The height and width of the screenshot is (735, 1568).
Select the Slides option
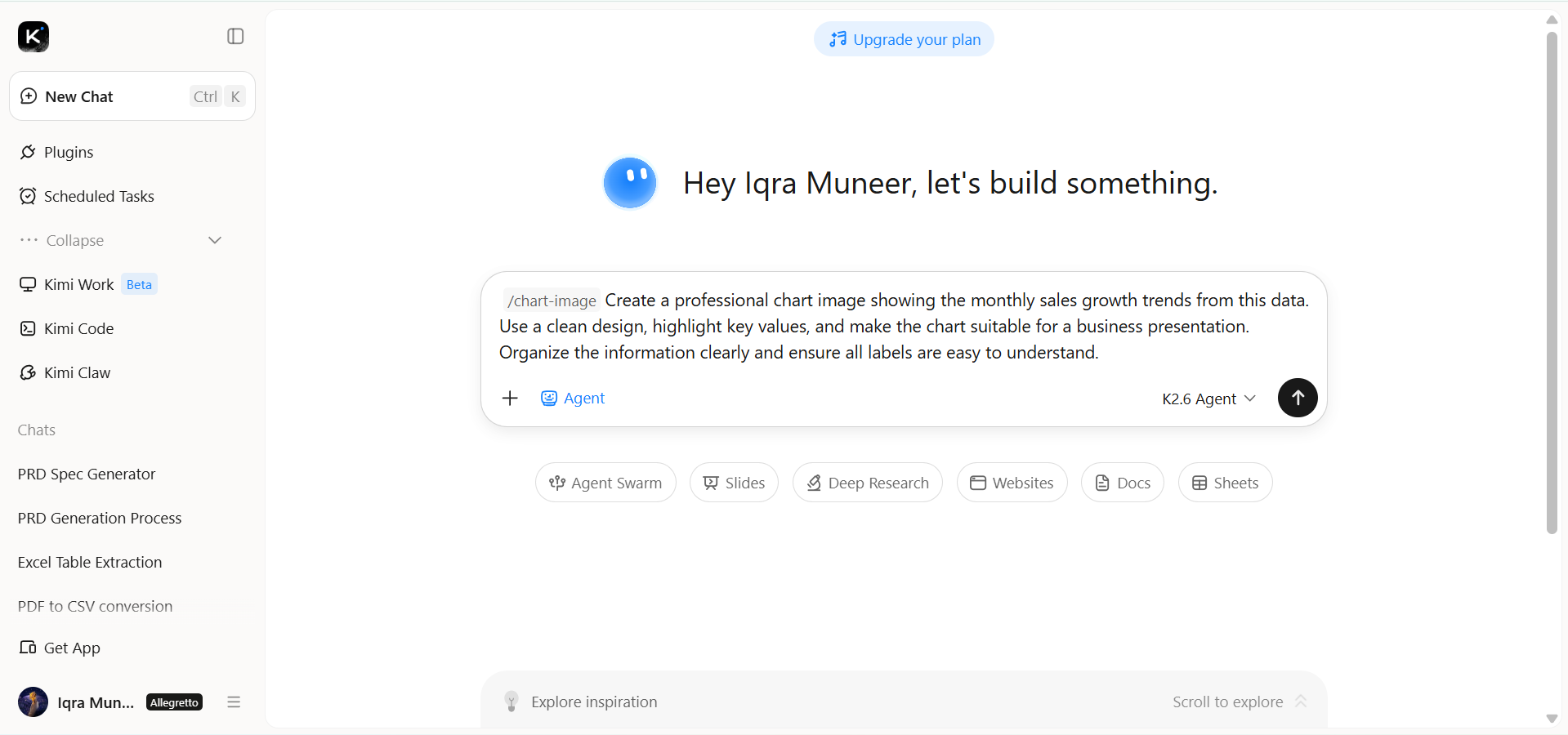(734, 483)
